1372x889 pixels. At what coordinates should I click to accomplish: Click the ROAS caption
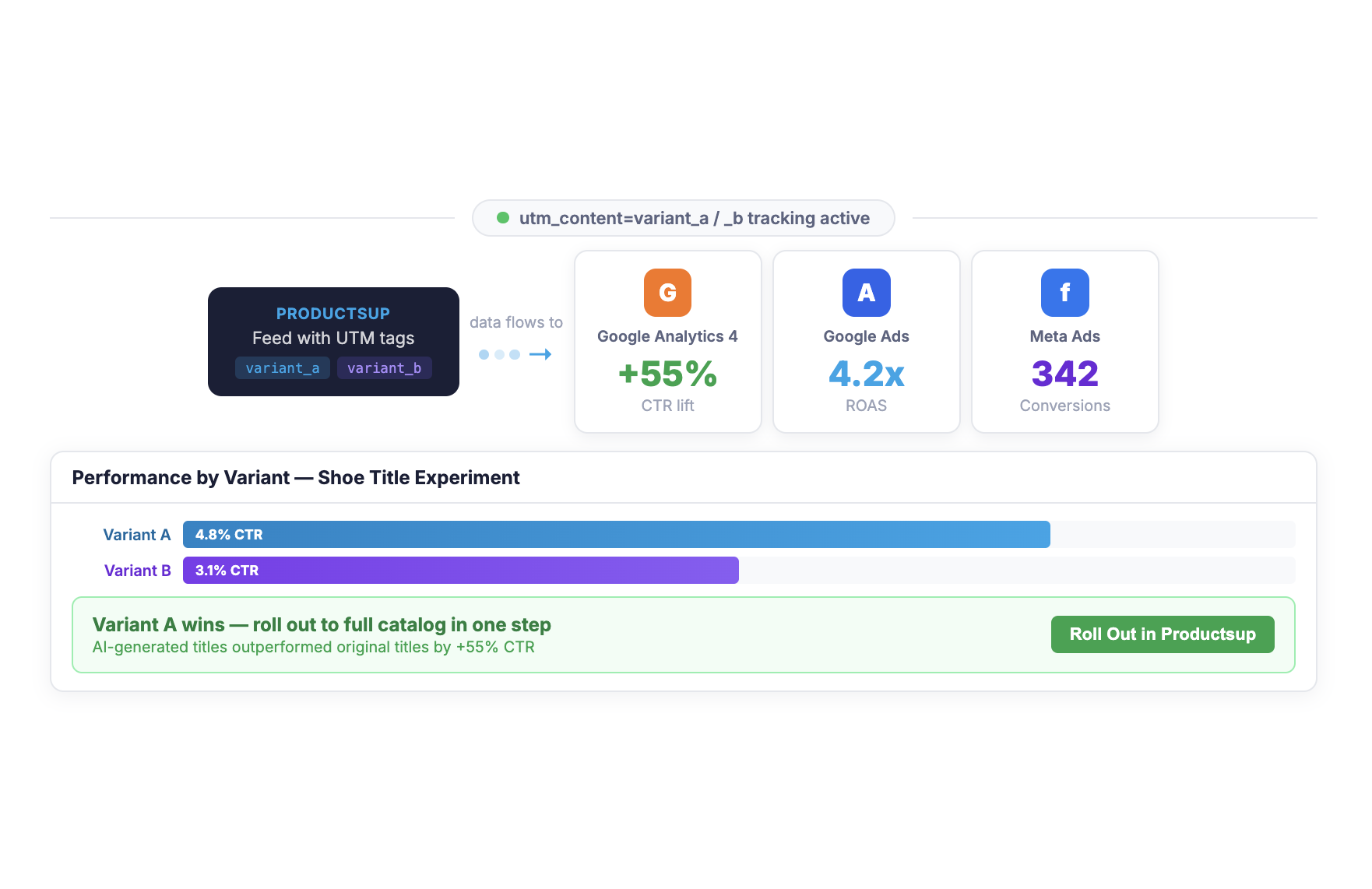[x=866, y=406]
